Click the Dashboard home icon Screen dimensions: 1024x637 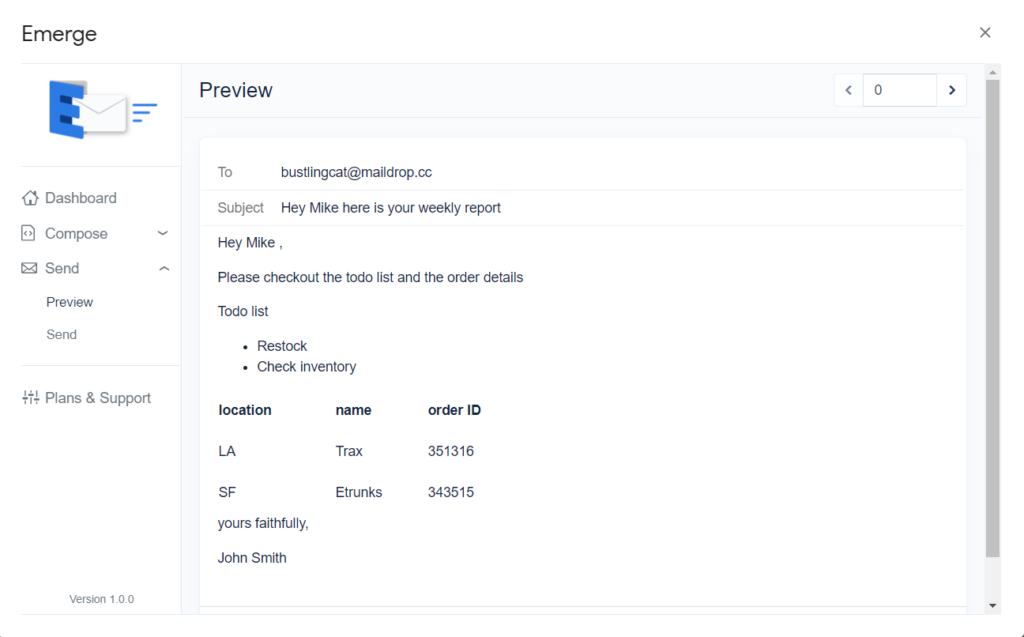(30, 198)
